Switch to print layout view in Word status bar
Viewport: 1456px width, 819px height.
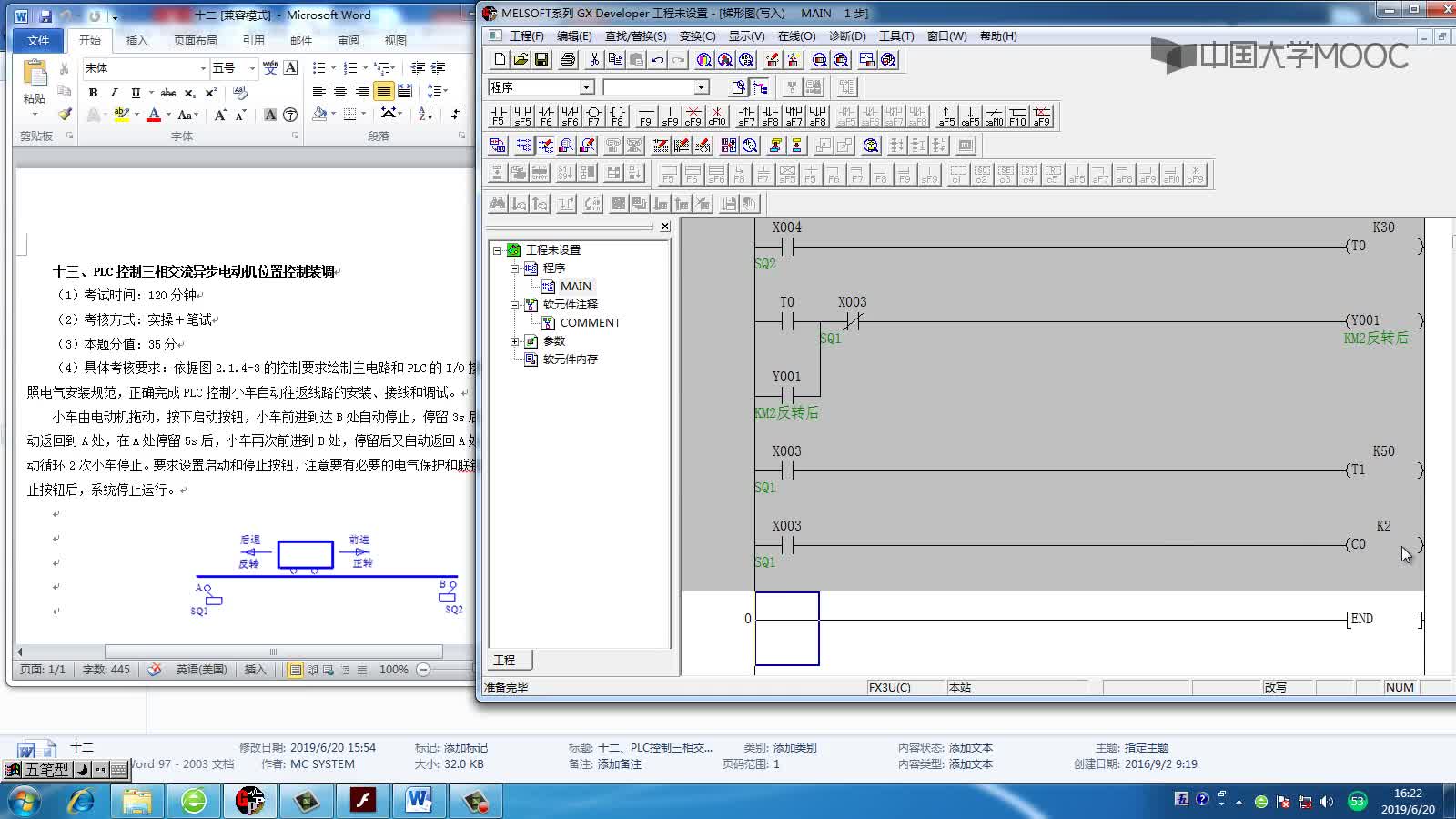click(x=296, y=670)
